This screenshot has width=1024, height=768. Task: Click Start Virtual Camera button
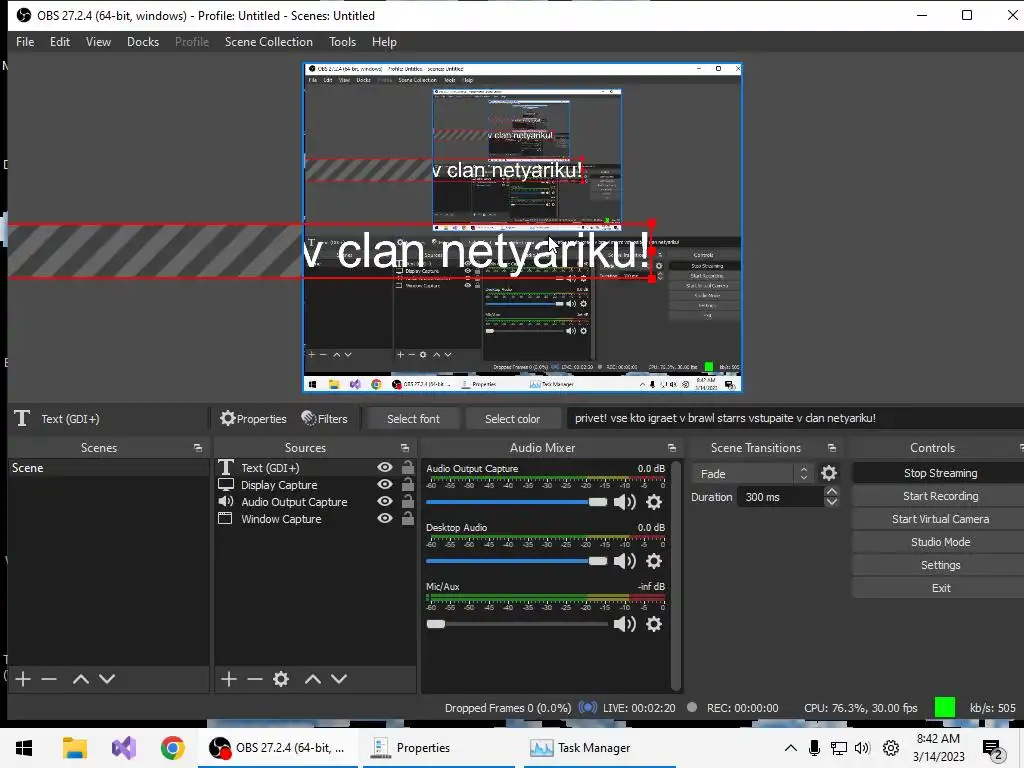point(940,519)
